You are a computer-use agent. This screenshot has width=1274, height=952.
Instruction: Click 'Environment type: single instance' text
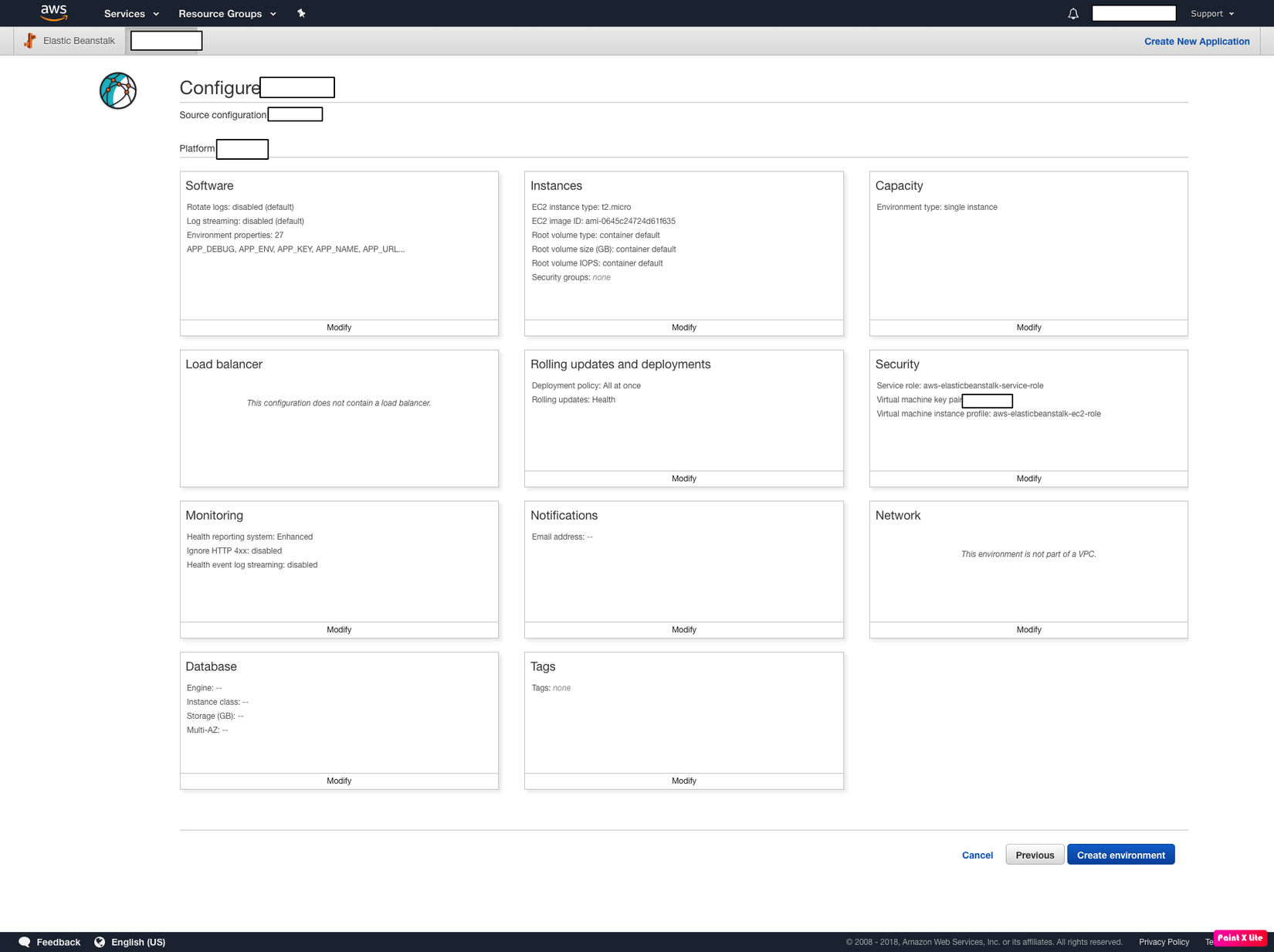tap(937, 207)
